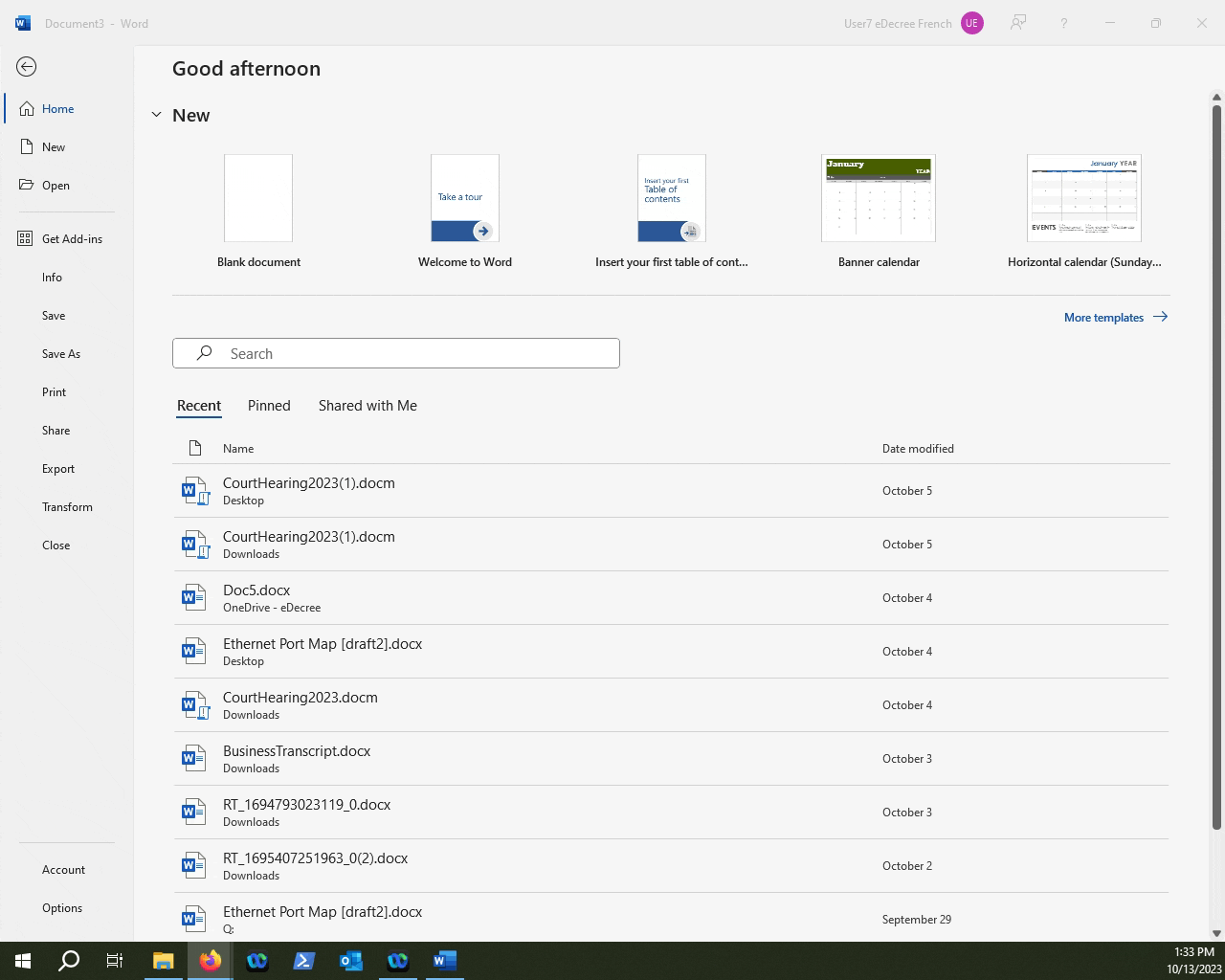Open File Explorer from the taskbar

(x=164, y=960)
